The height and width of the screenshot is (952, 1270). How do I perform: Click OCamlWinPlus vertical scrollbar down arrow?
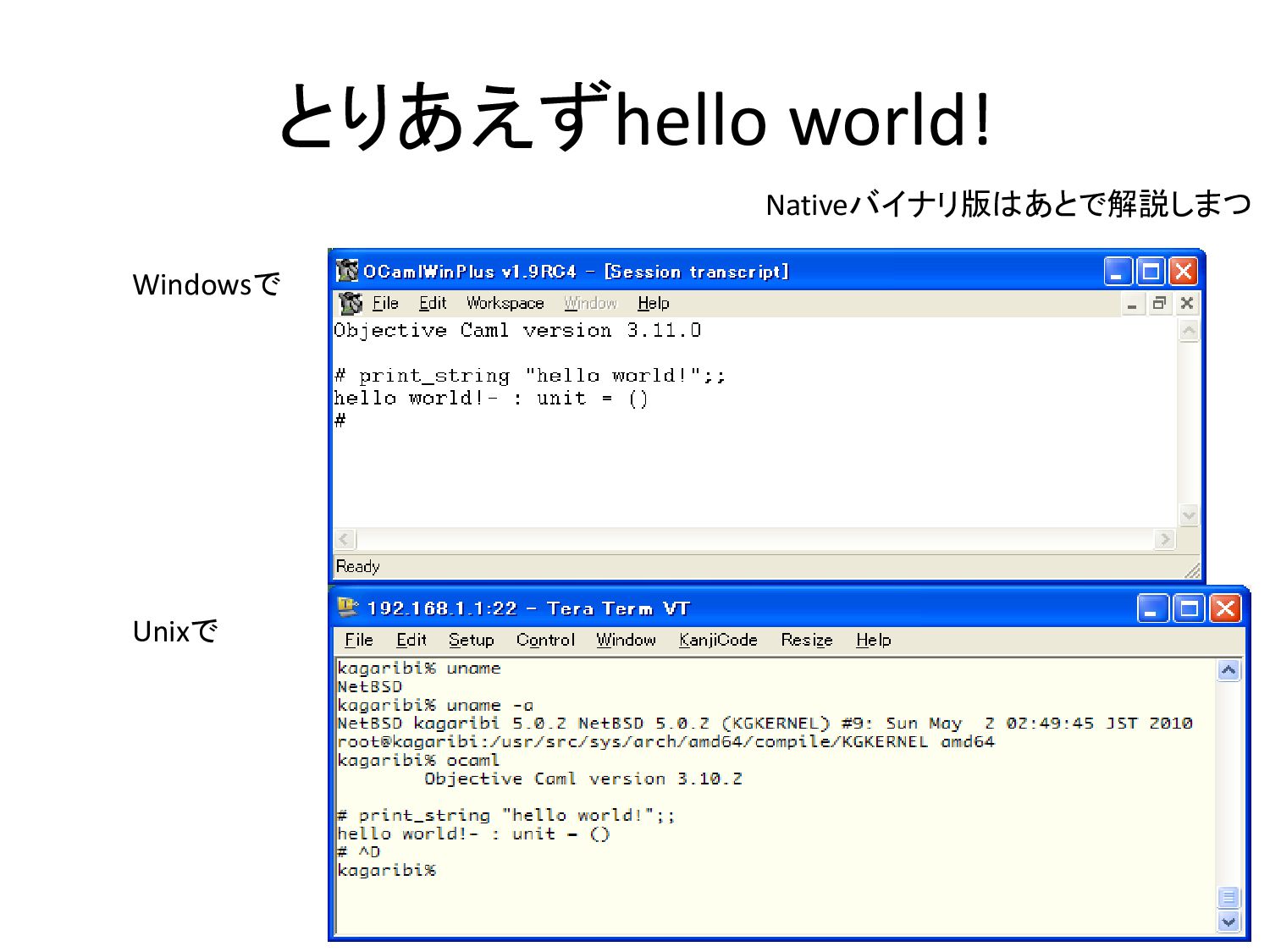click(1189, 515)
